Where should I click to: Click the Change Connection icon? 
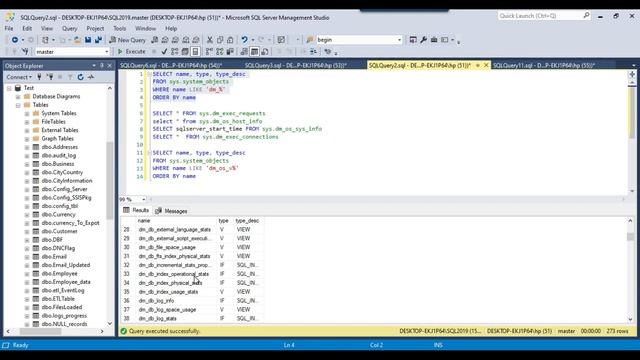[25, 51]
